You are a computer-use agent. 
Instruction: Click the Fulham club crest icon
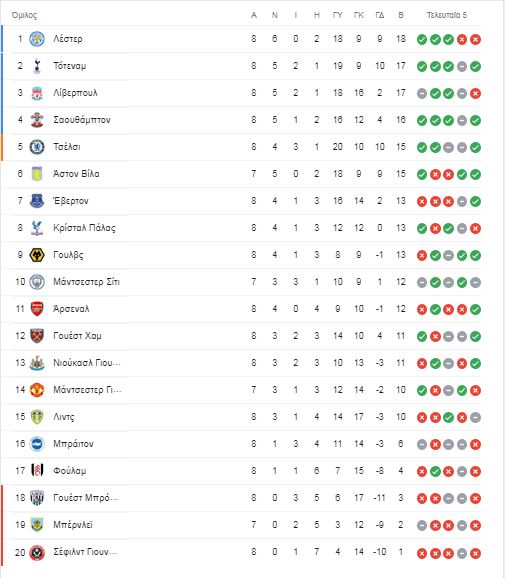[x=37, y=471]
